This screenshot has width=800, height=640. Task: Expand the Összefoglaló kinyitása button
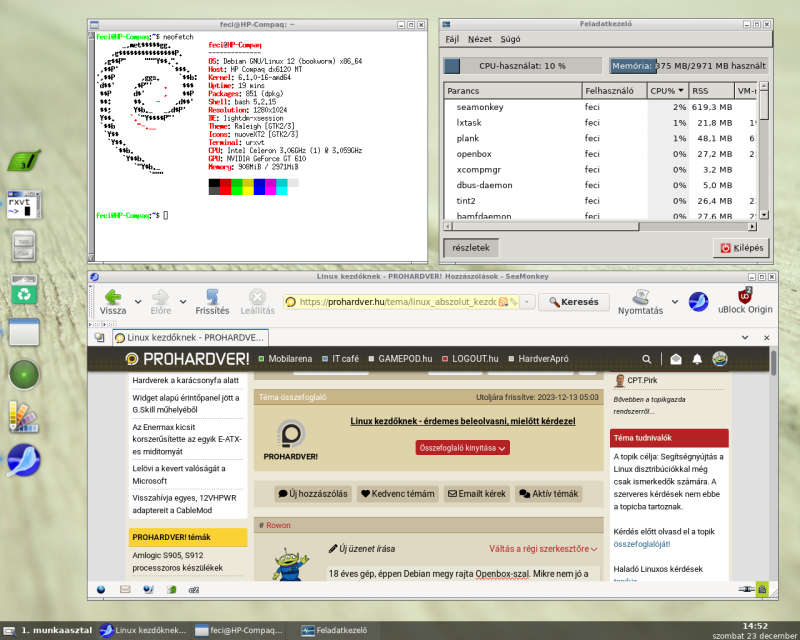pos(462,448)
